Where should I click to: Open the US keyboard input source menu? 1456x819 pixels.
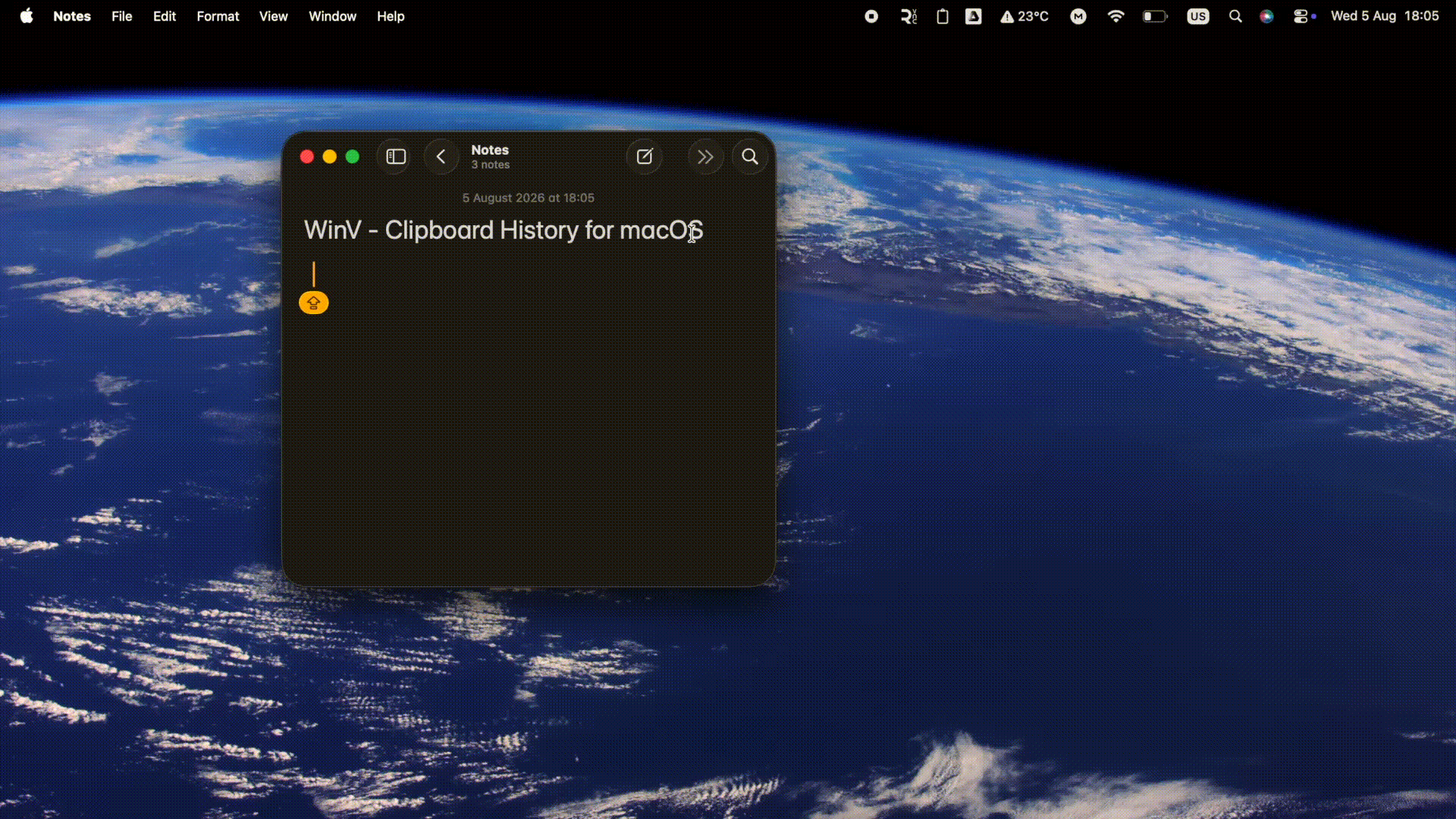1198,16
